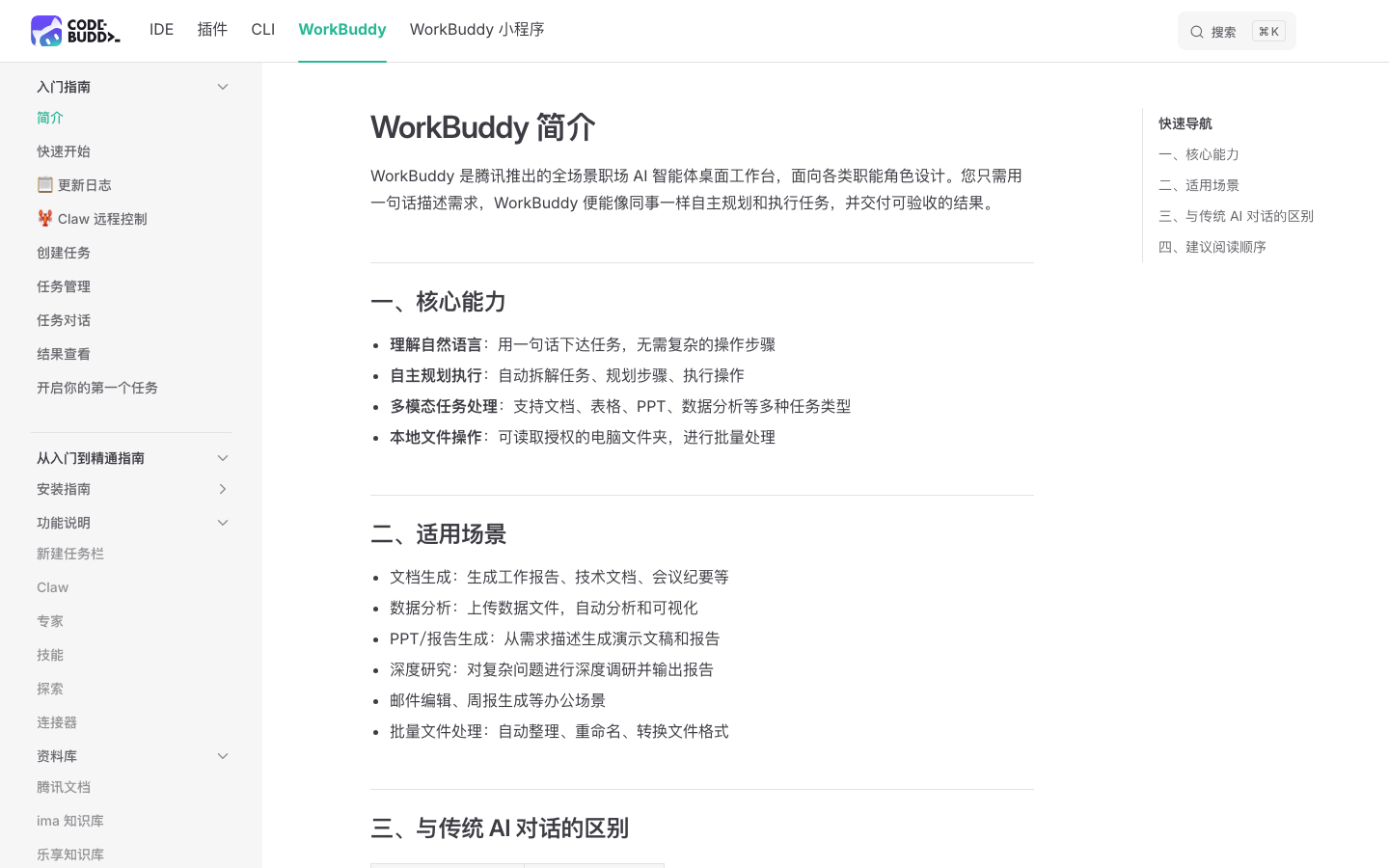Collapse the 资料库 section chevron
Viewport: 1389px width, 868px height.
point(223,756)
